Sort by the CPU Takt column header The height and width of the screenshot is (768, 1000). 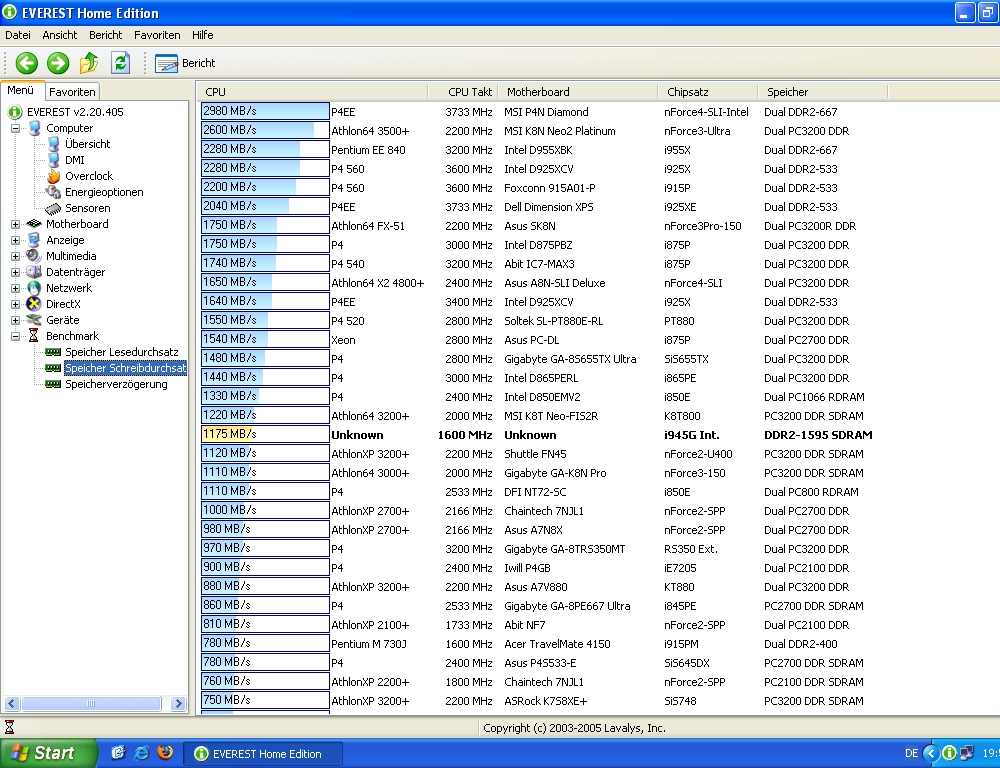pos(462,92)
